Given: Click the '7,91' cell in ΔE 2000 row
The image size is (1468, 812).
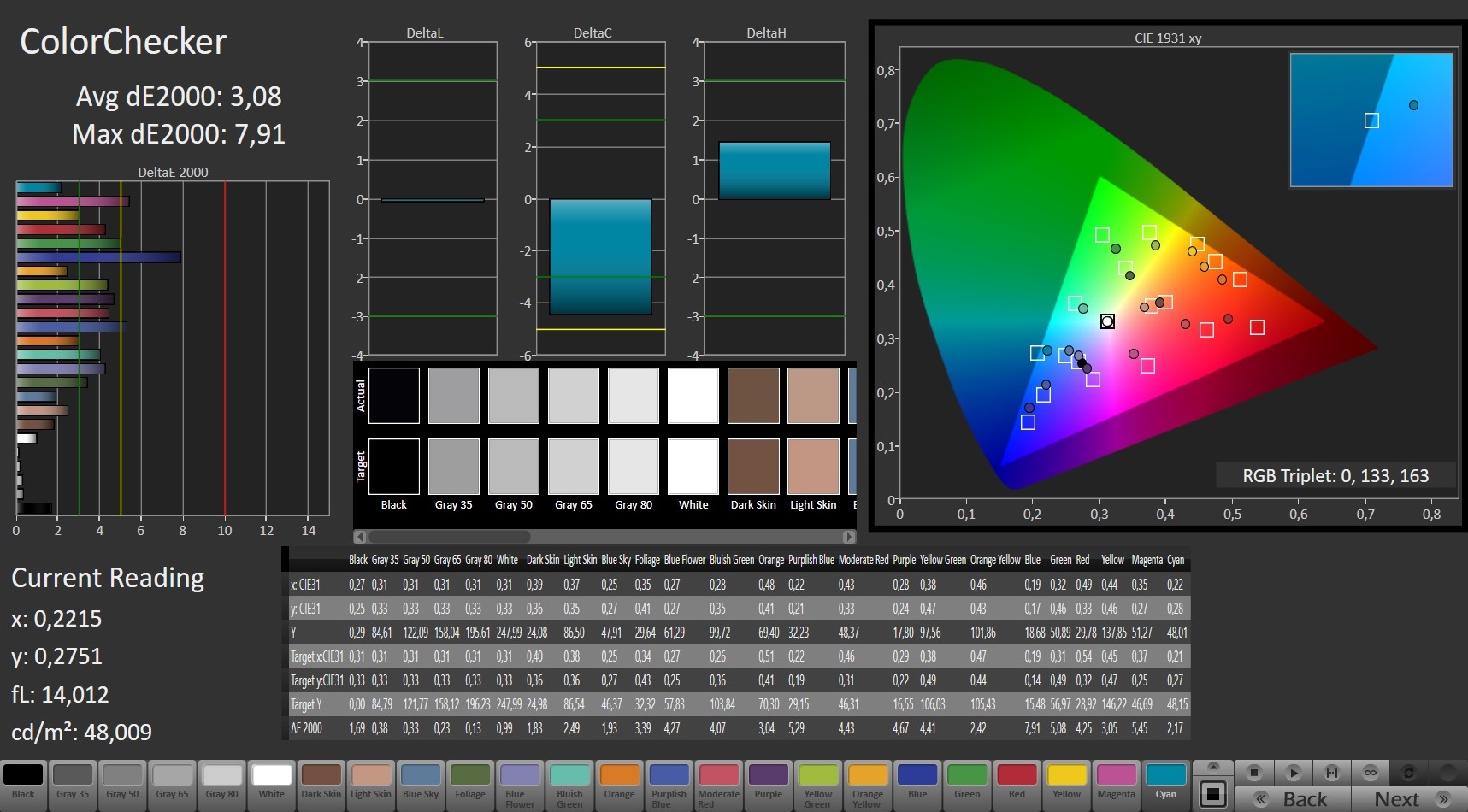Looking at the screenshot, I should [1033, 728].
